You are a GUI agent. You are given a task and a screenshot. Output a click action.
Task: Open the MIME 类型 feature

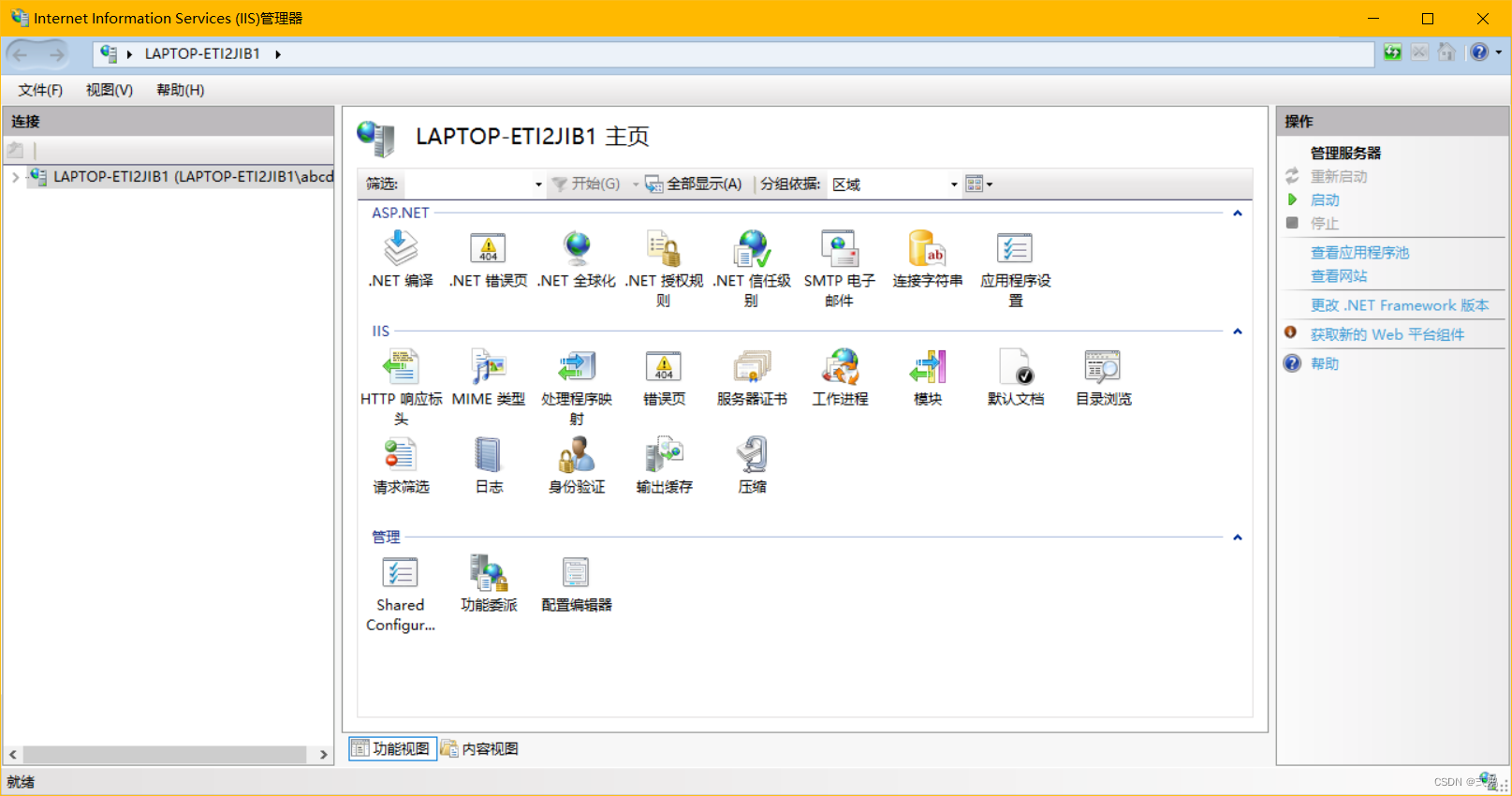point(489,377)
